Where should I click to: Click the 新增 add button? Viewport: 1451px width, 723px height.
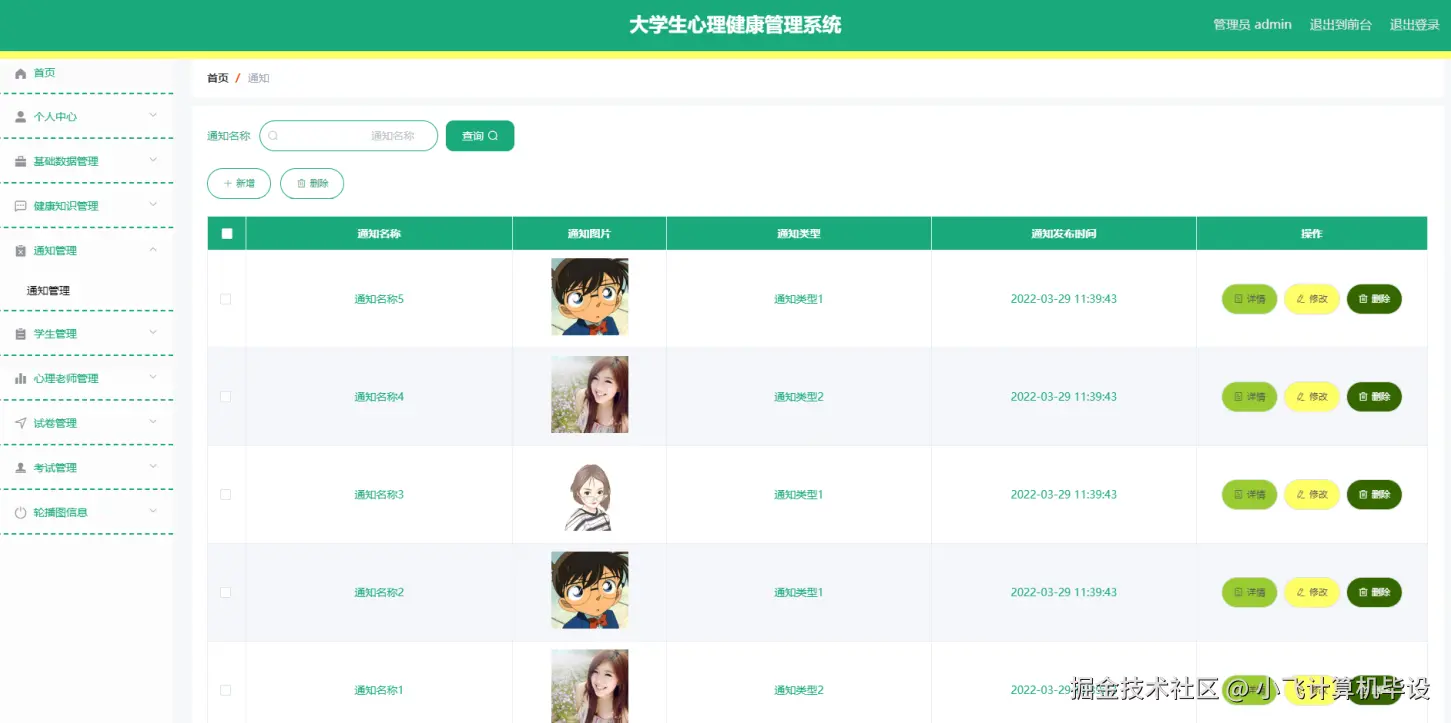point(239,184)
